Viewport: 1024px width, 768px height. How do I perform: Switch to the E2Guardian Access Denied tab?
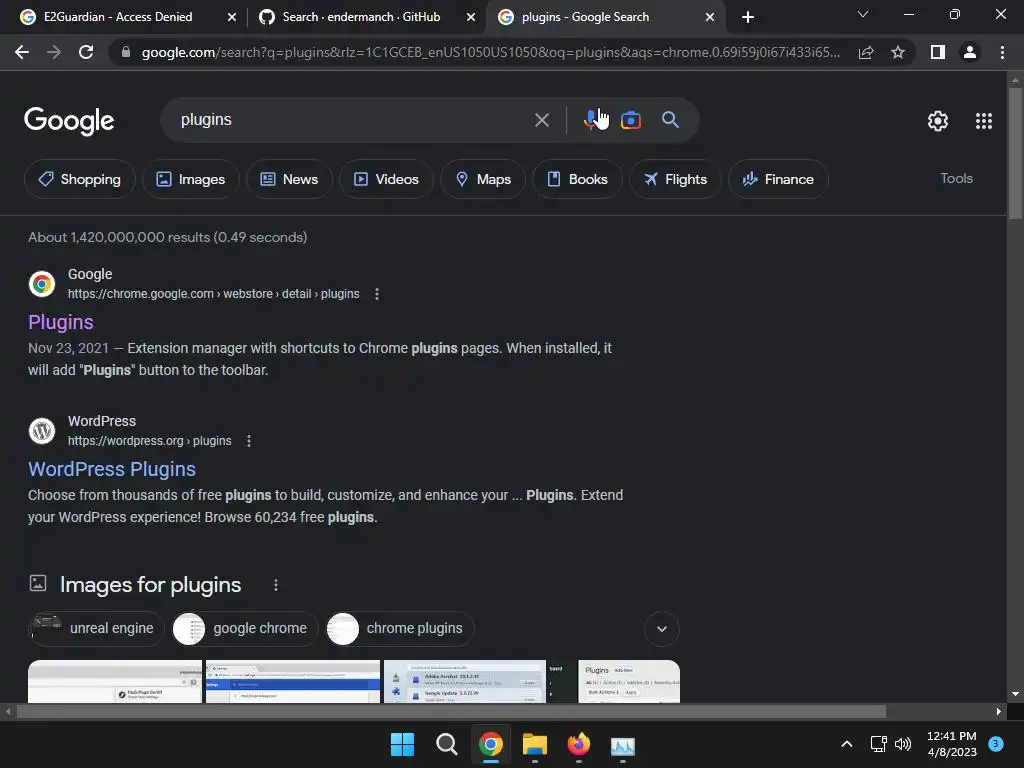118,17
